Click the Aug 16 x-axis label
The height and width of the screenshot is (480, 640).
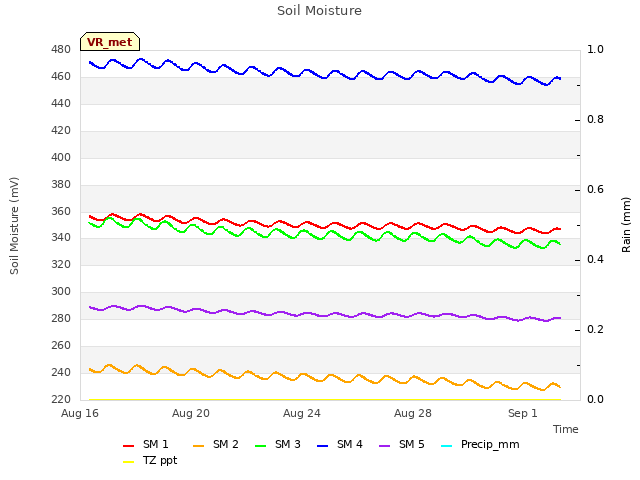80,413
